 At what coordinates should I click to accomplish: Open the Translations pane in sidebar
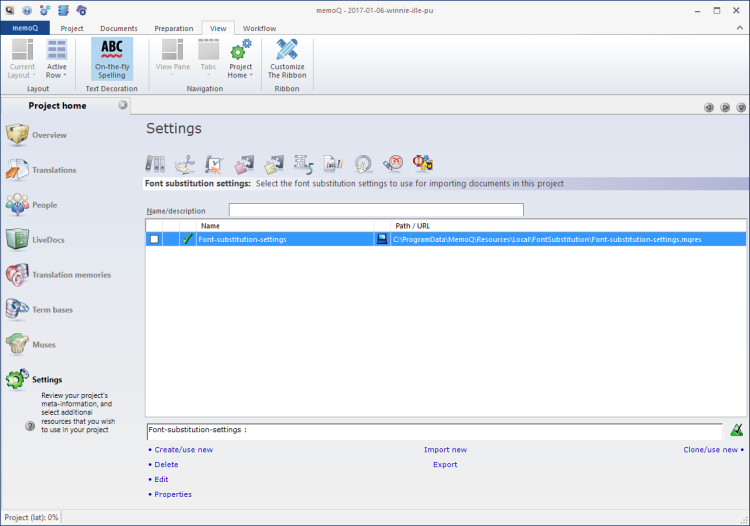click(x=53, y=170)
